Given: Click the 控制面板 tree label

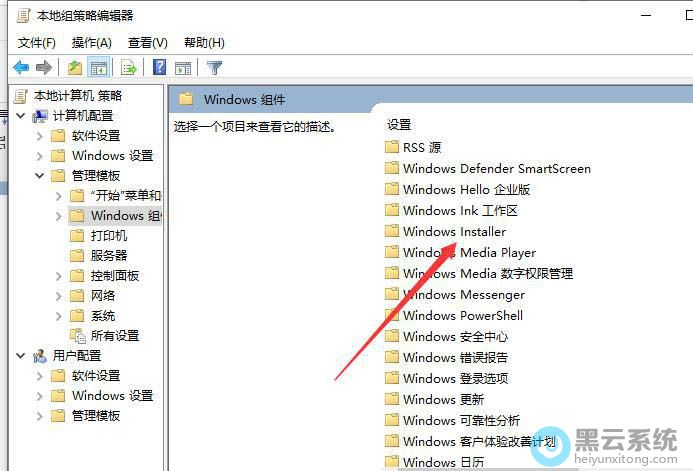Looking at the screenshot, I should coord(115,276).
